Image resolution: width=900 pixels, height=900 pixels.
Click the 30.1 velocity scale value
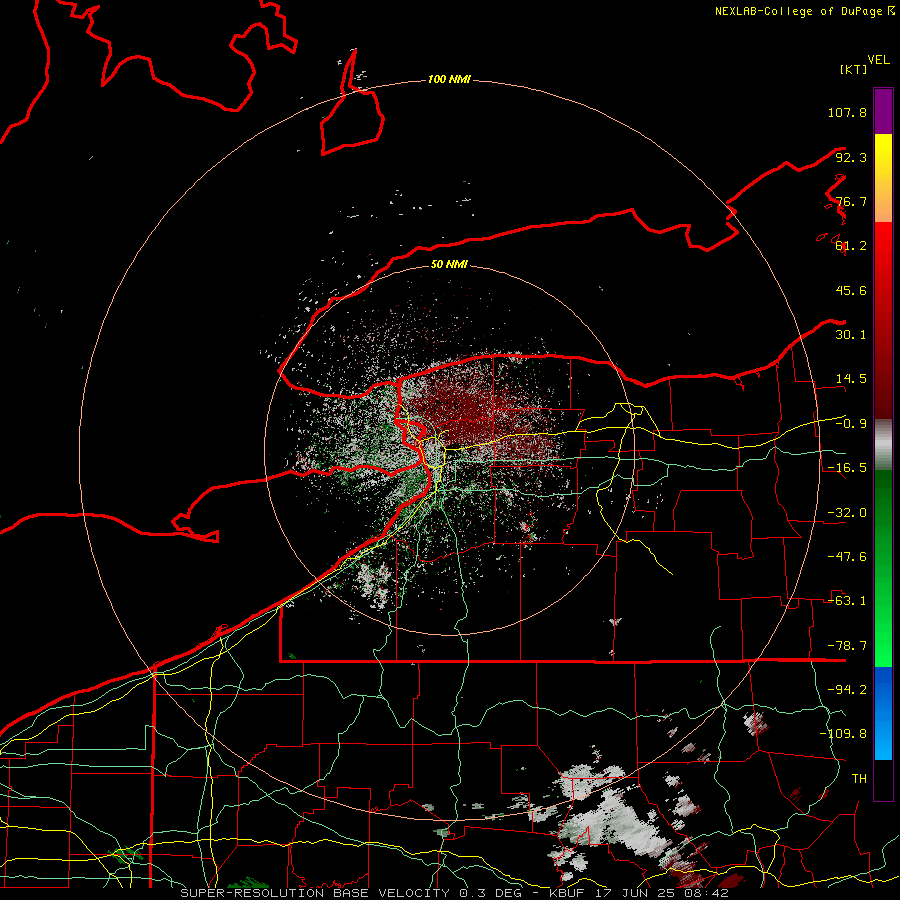click(851, 335)
